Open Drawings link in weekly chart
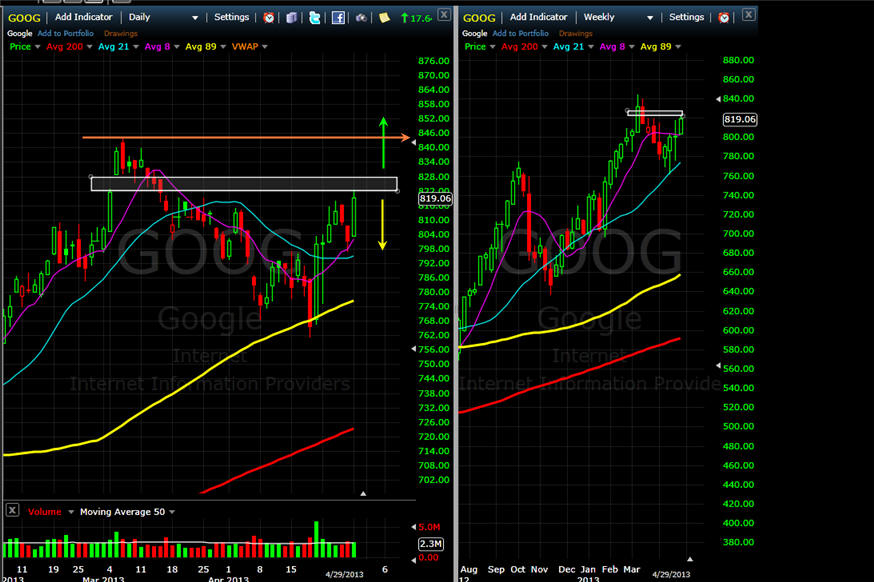The height and width of the screenshot is (582, 874). tap(575, 33)
